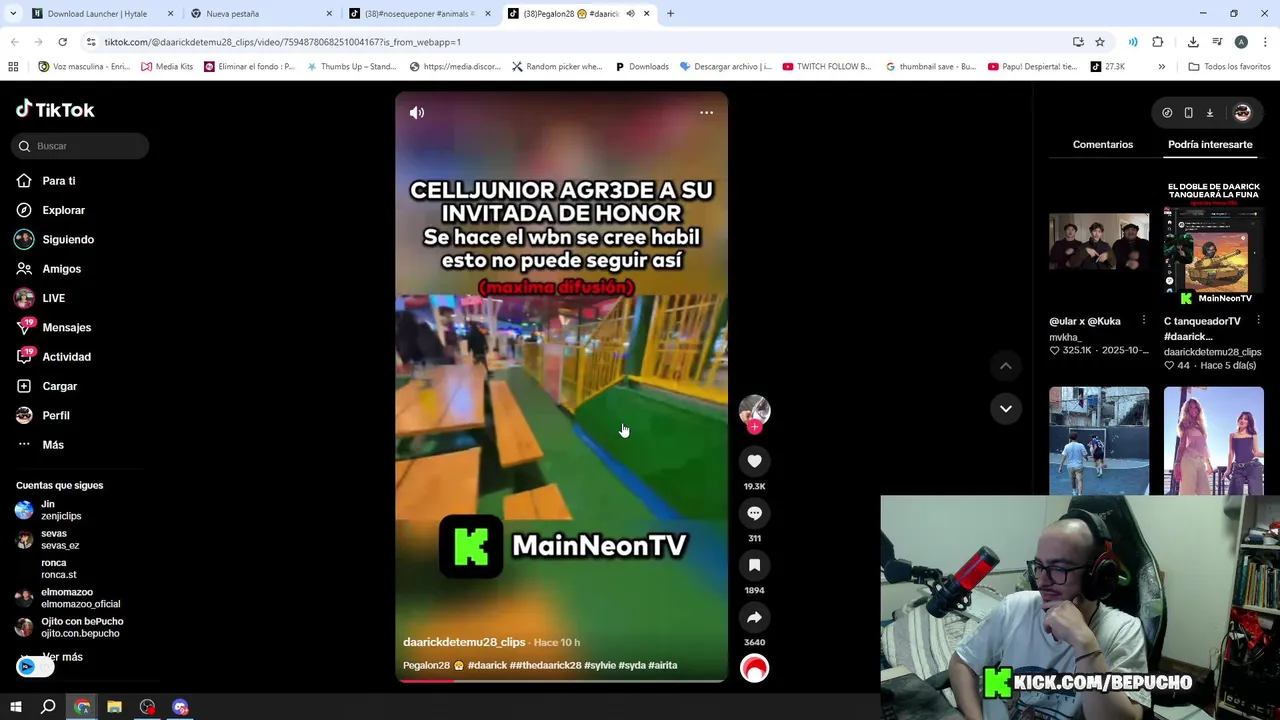
Task: Click #sylvie hashtag in caption
Action: pos(599,665)
